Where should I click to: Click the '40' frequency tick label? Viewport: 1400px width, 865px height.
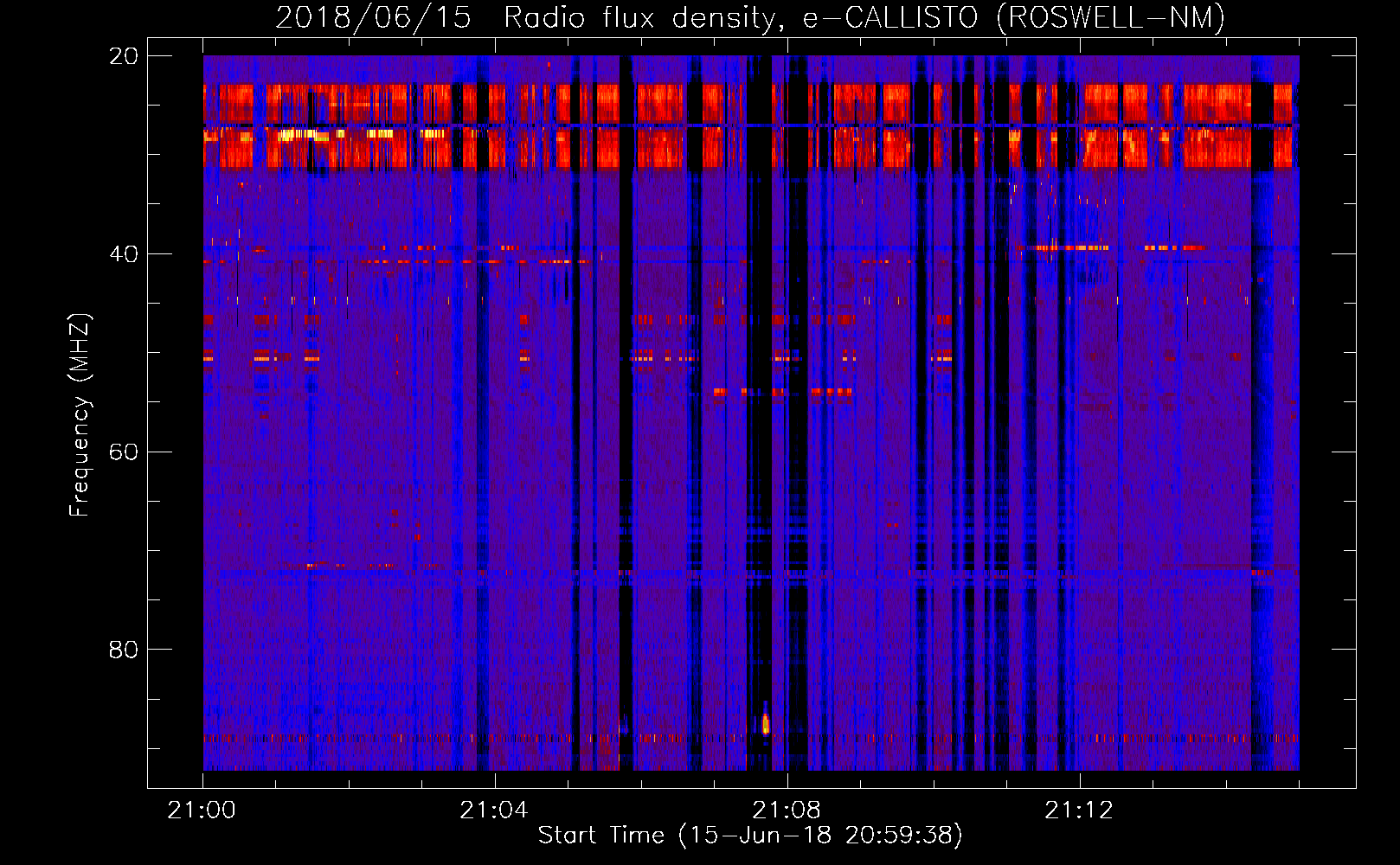coord(124,254)
